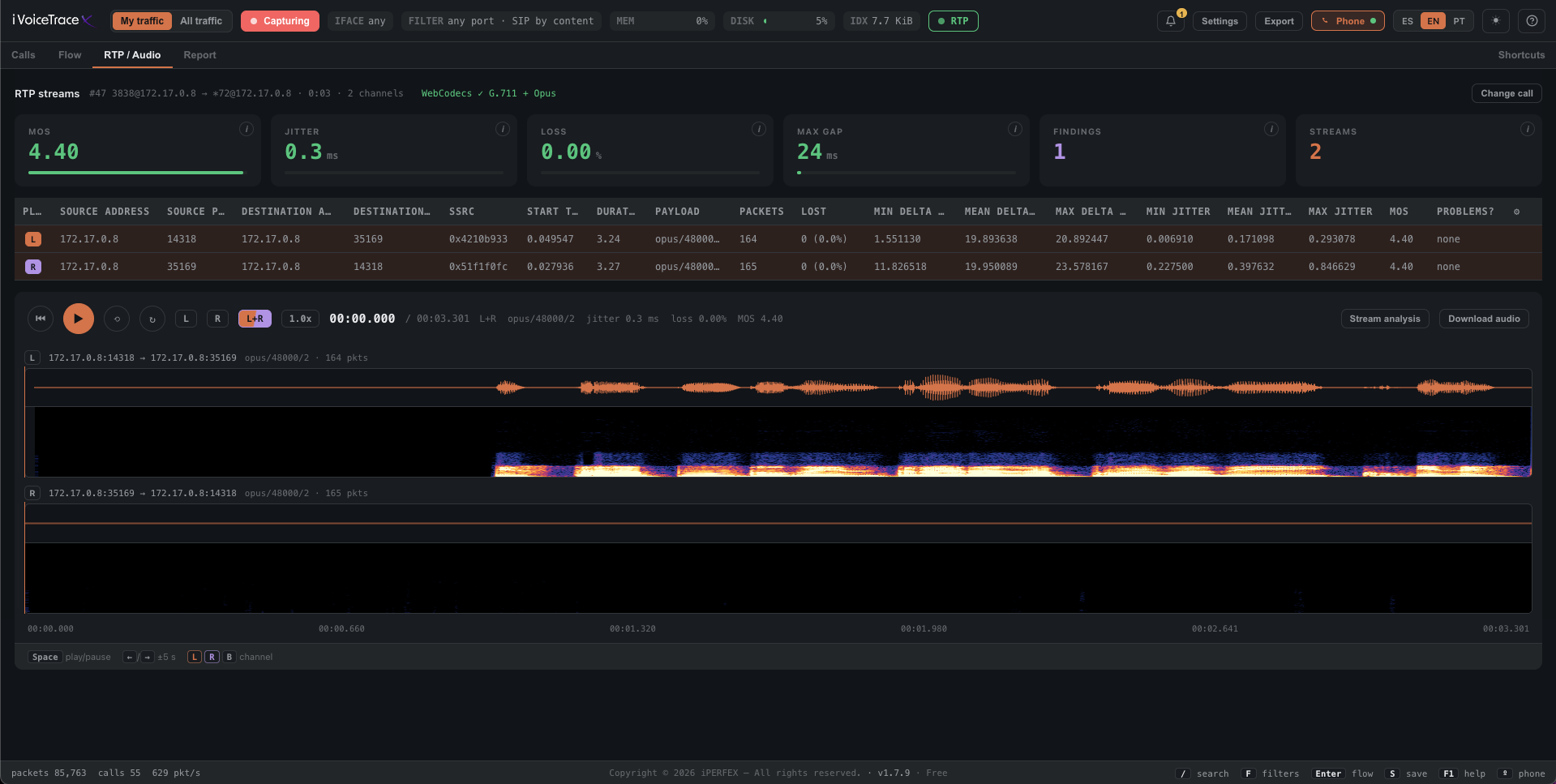Open the Flow tab
The height and width of the screenshot is (784, 1556).
[x=70, y=55]
